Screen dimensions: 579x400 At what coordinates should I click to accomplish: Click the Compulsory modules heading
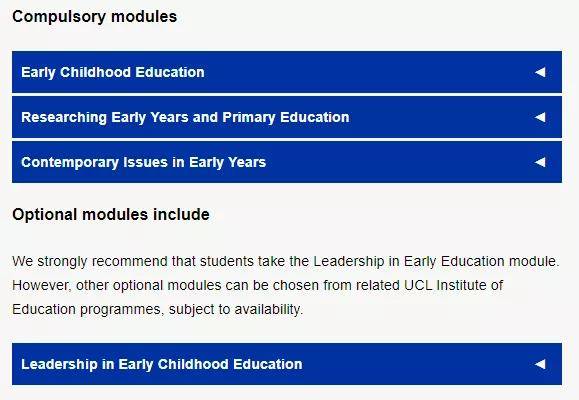click(x=95, y=17)
